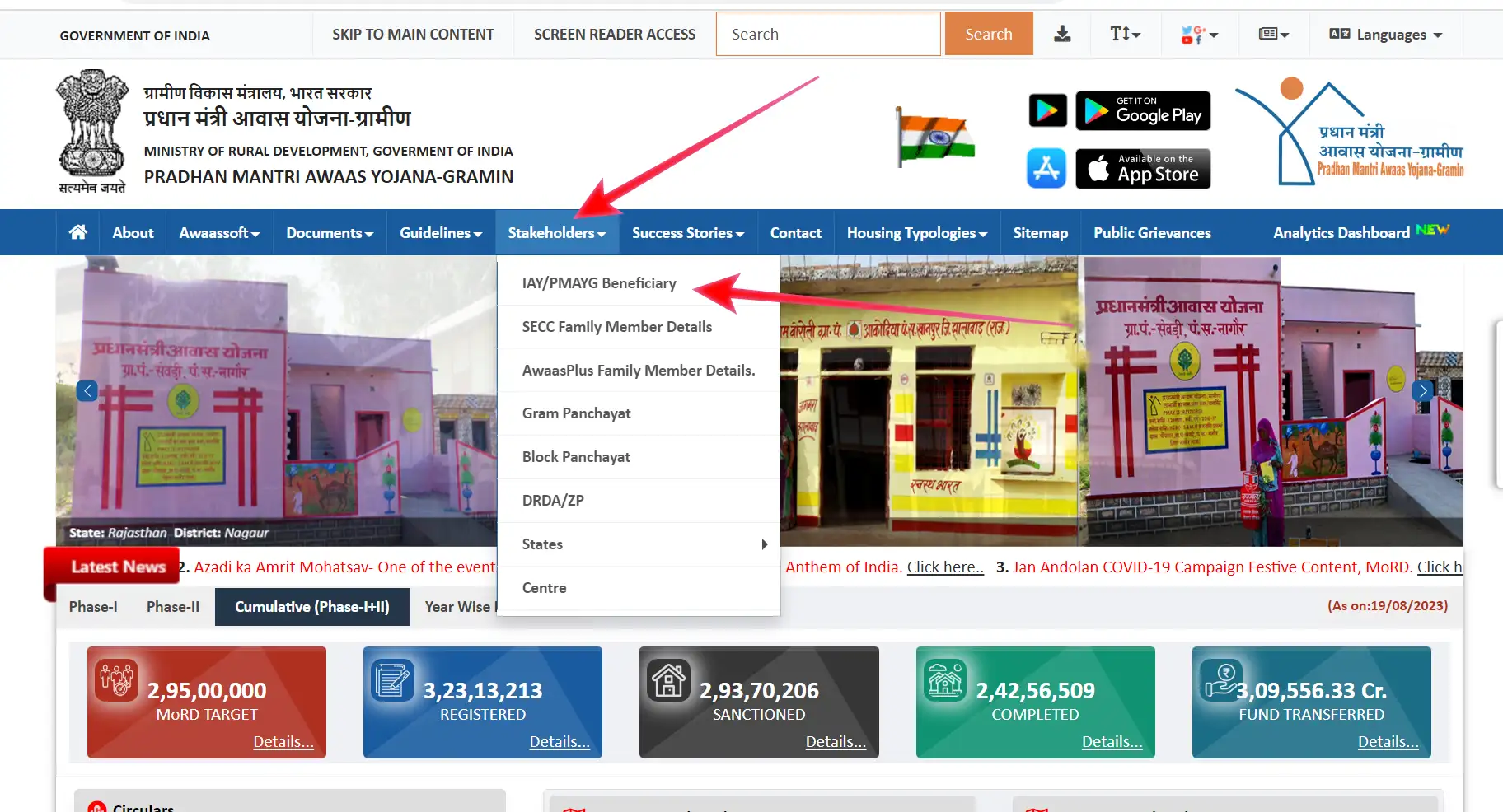Click the Indian flag image
The width and height of the screenshot is (1503, 812).
935,137
